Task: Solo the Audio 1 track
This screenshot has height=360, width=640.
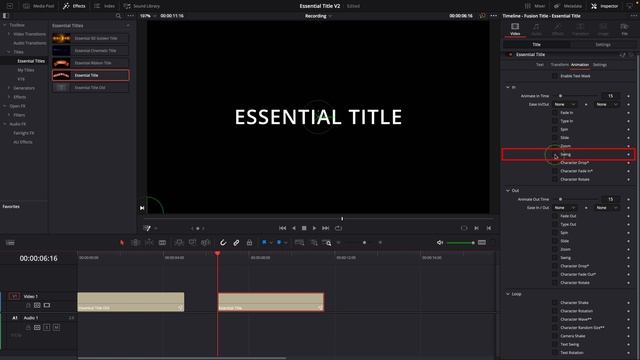Action: pyautogui.click(x=47, y=327)
